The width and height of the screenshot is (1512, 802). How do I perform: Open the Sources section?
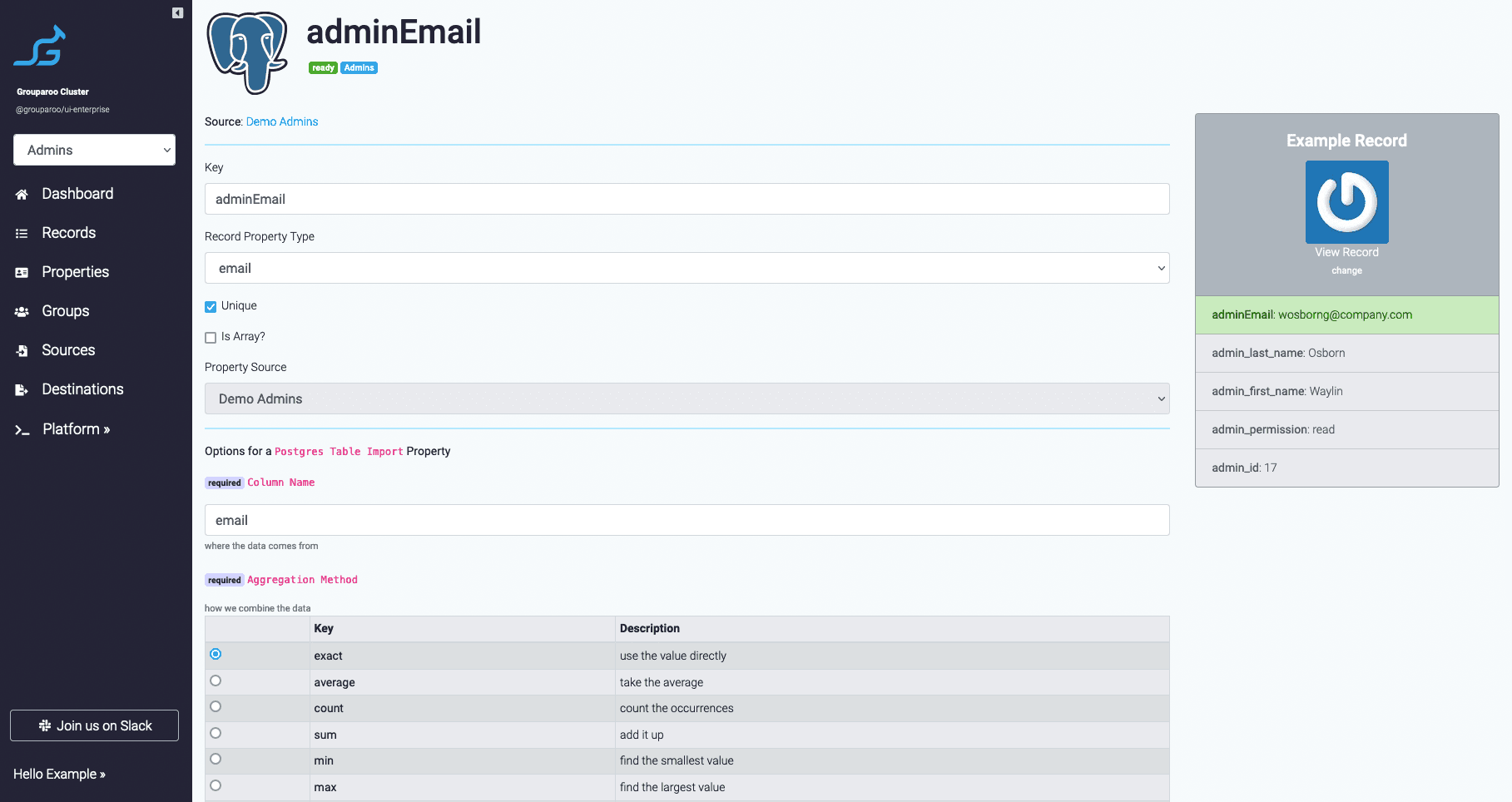(68, 350)
